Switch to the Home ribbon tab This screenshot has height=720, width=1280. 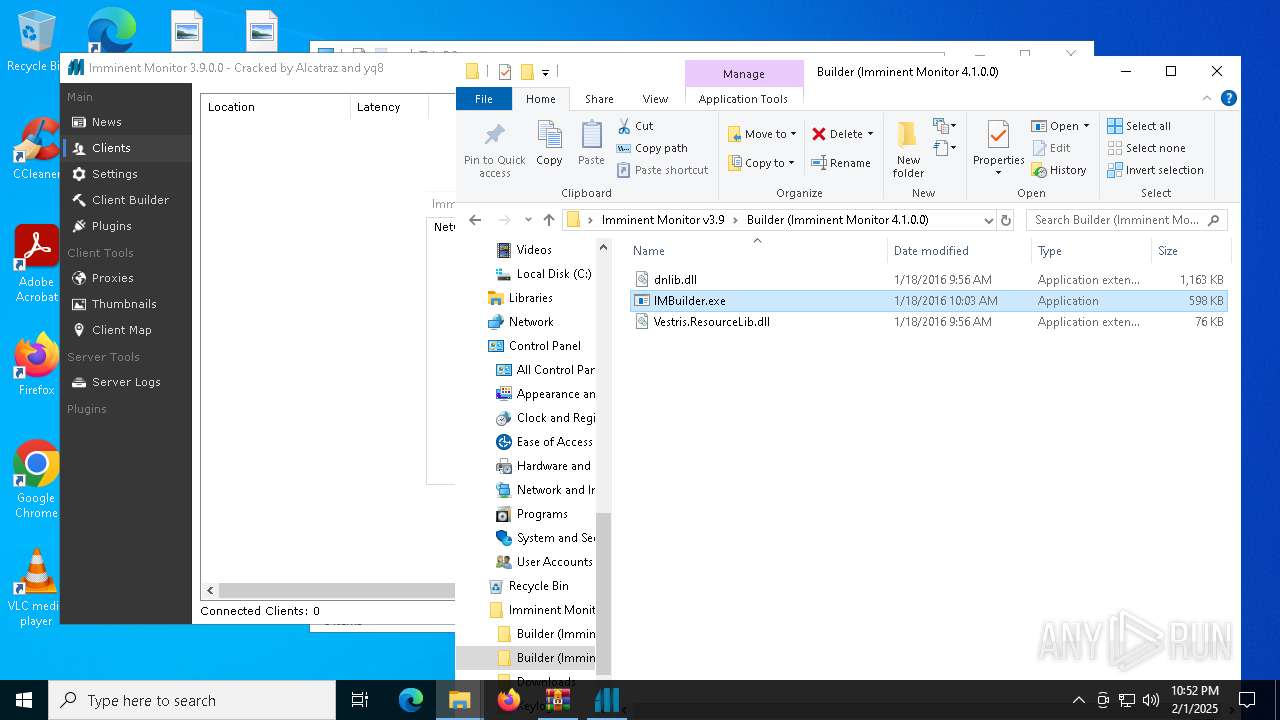[x=541, y=99]
